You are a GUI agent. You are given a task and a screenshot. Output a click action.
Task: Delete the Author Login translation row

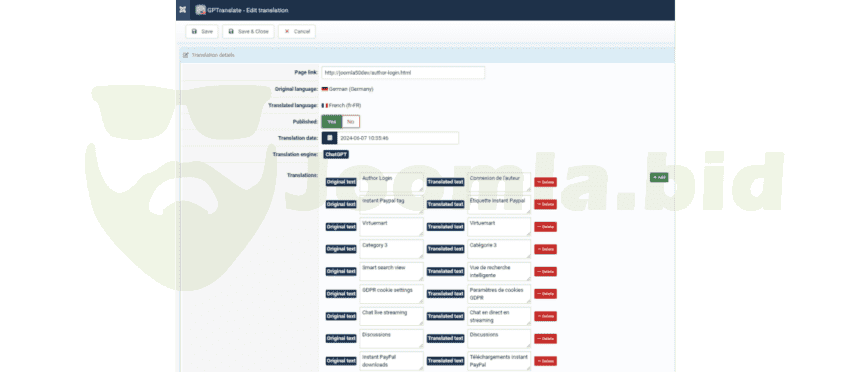tap(545, 182)
